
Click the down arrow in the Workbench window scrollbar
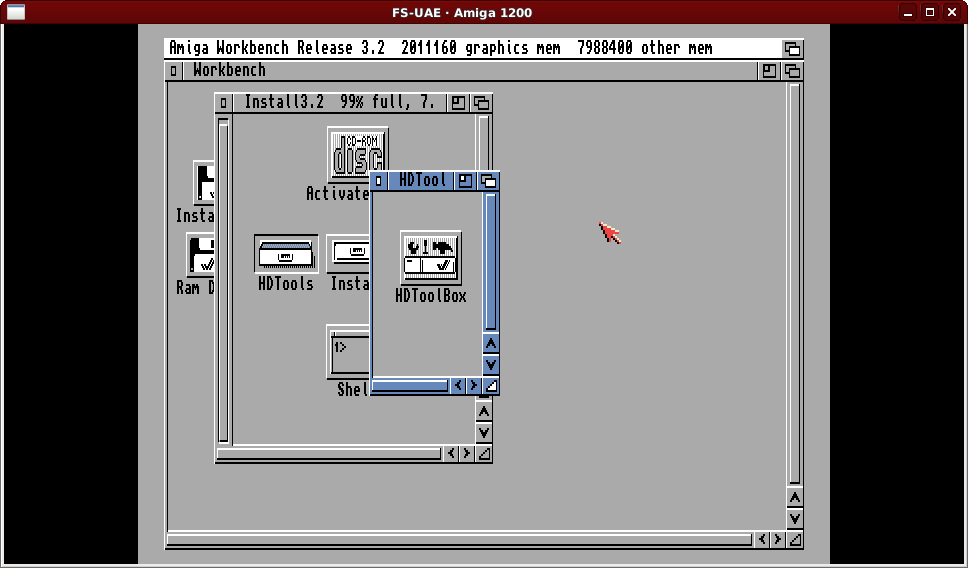pyautogui.click(x=795, y=519)
